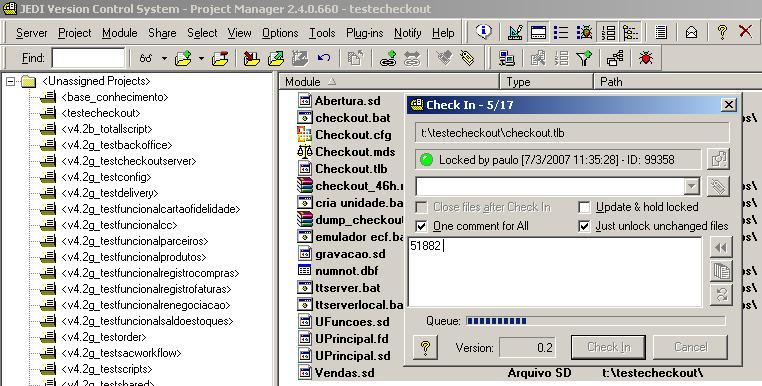Toggle the numbered tree view icon
762x386 pixels.
(607, 33)
